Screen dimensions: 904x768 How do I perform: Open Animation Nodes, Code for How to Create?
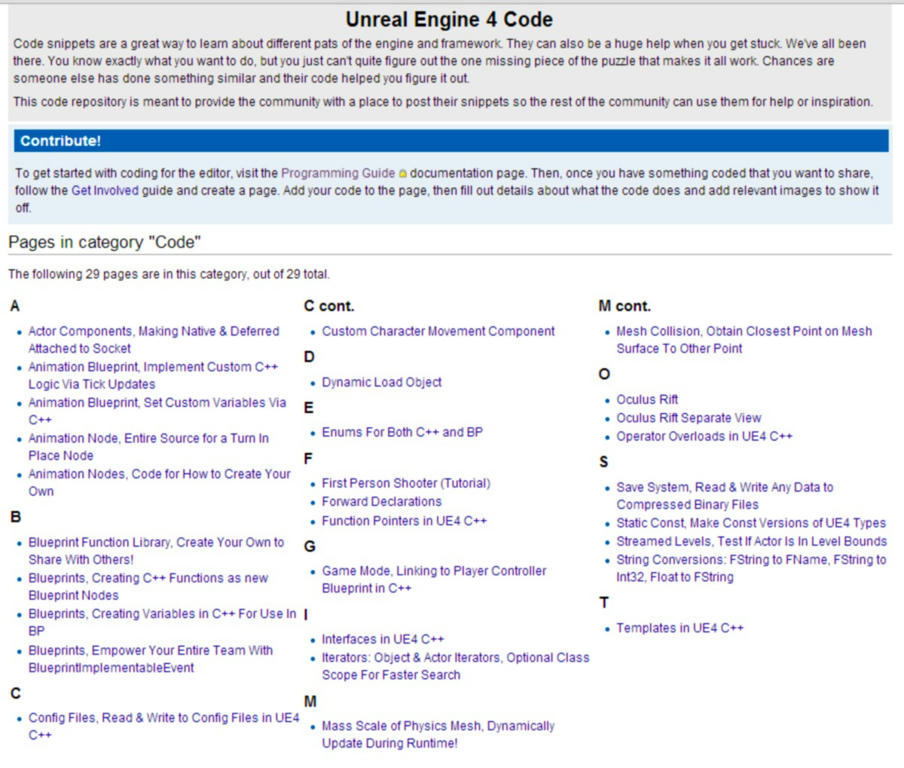160,483
